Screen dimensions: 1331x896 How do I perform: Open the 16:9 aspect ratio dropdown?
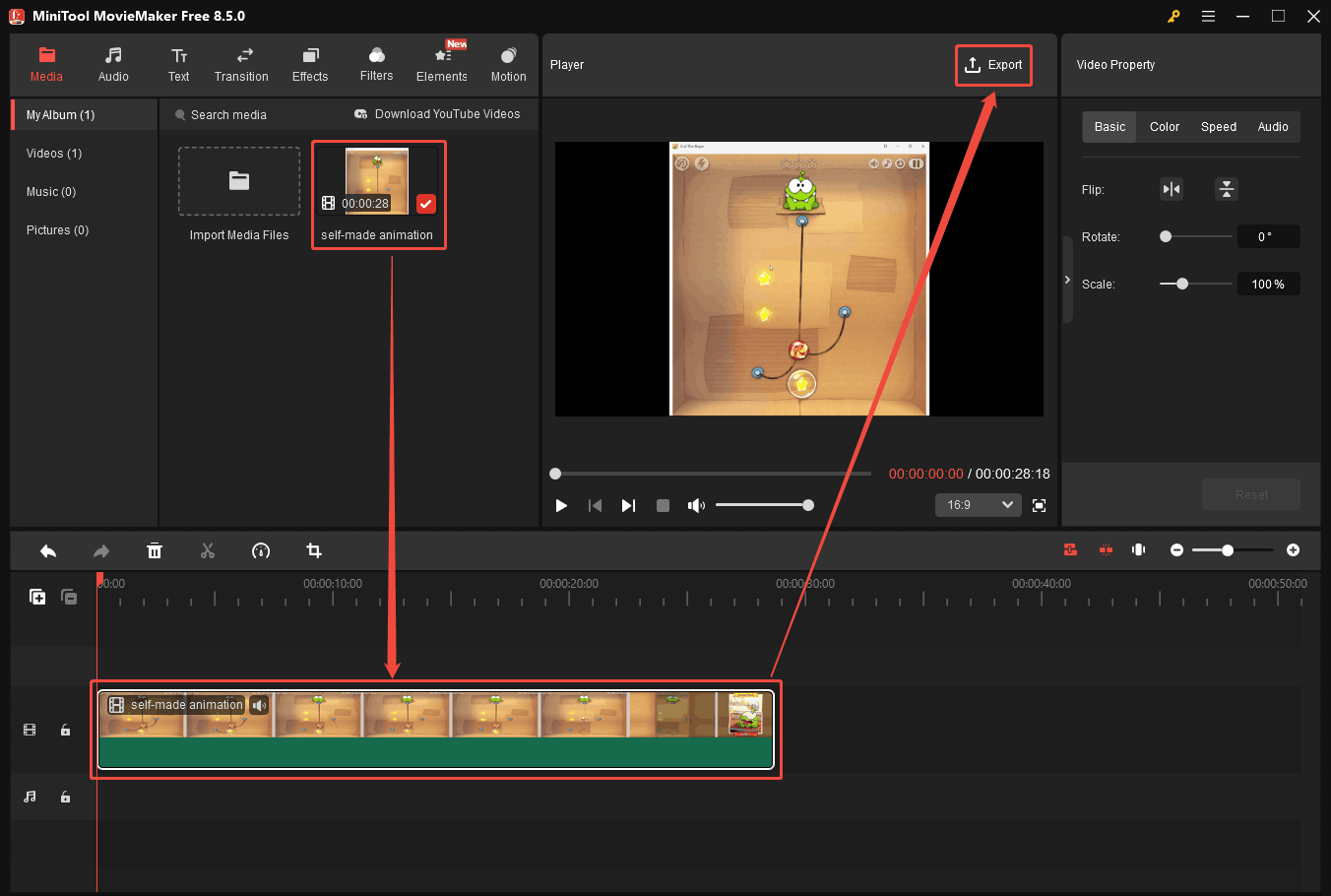[978, 504]
